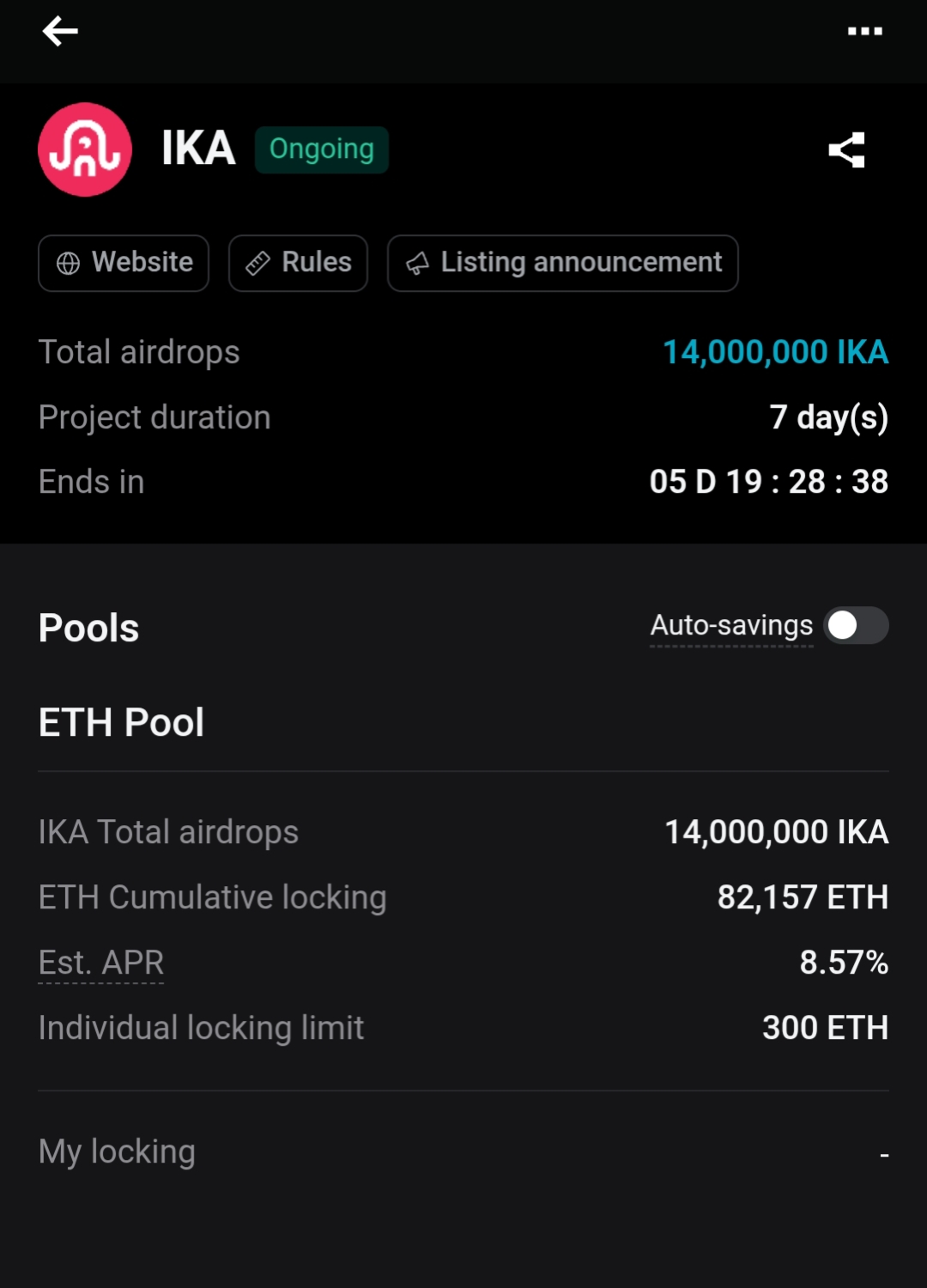Tap the 82,157 ETH cumulative locking value
This screenshot has height=1288, width=927.
click(803, 897)
